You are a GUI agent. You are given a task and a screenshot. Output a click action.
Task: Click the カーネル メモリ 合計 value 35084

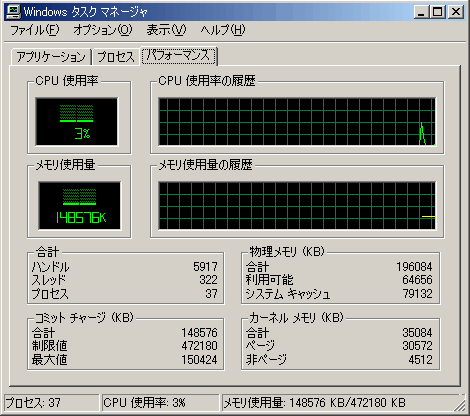tap(417, 333)
